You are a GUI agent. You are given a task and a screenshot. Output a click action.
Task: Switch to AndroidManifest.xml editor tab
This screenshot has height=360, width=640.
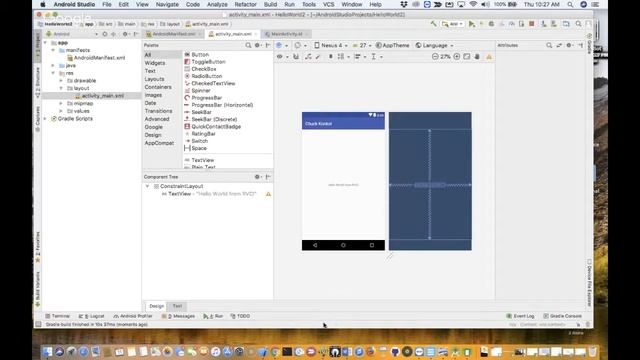click(173, 34)
